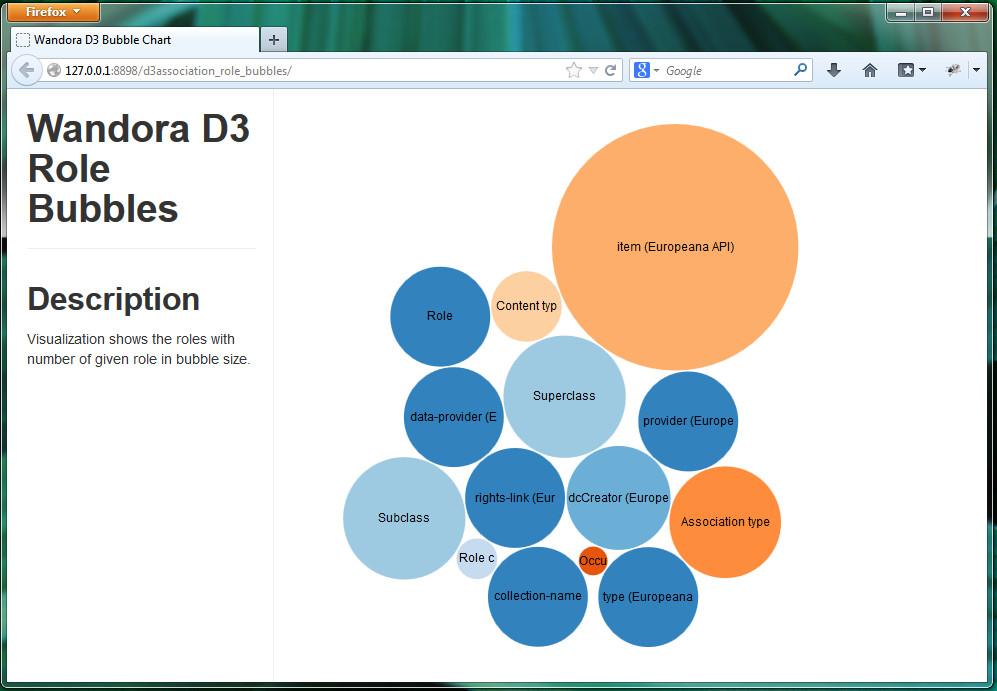Image resolution: width=997 pixels, height=691 pixels.
Task: Click the browser back arrow button
Action: coord(26,71)
